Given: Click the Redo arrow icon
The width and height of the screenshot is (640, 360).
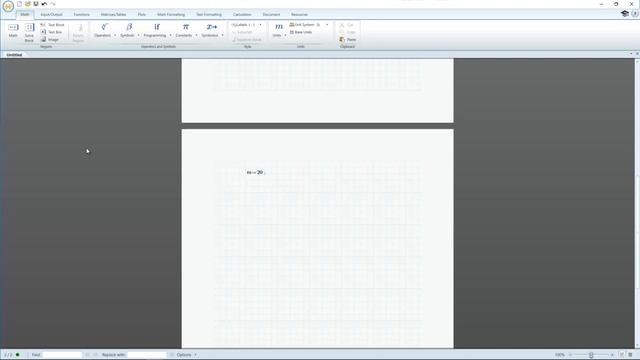Looking at the screenshot, I should tap(53, 4).
